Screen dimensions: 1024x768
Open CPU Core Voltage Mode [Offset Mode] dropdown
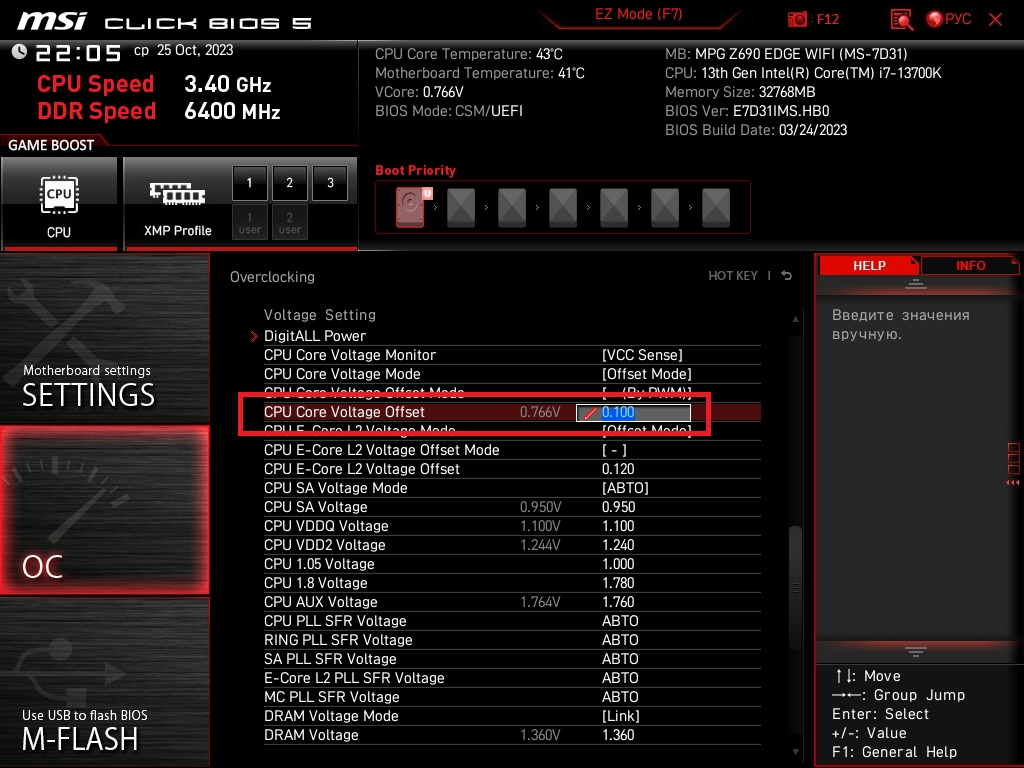click(647, 374)
